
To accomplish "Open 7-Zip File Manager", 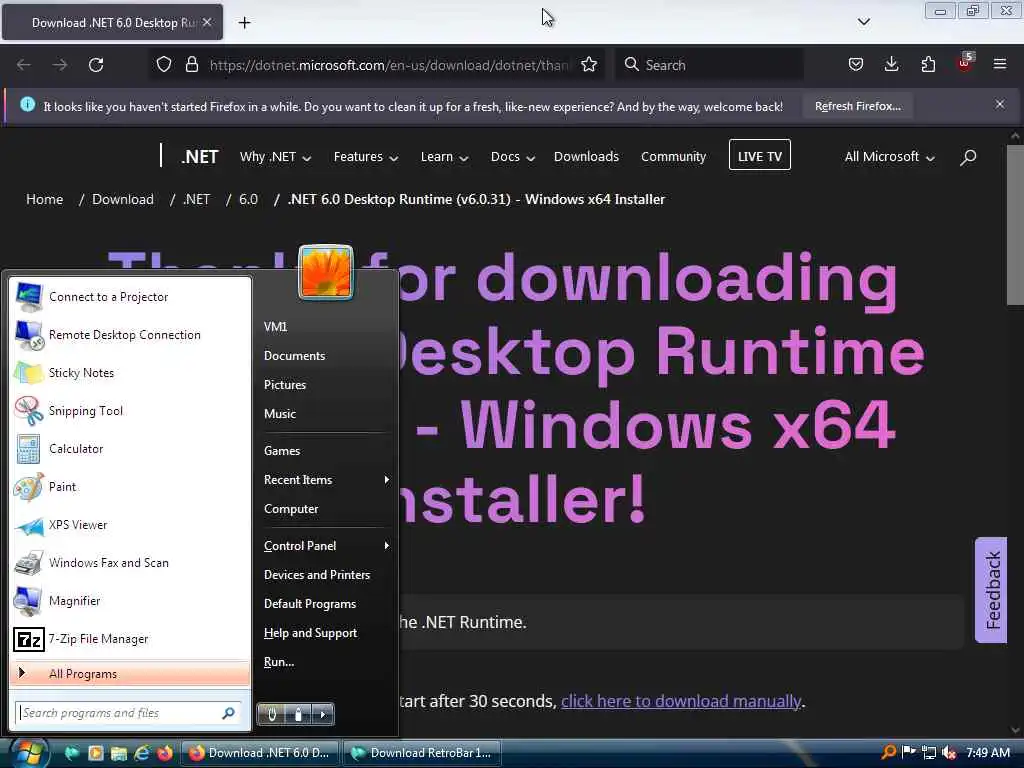I will coord(130,639).
